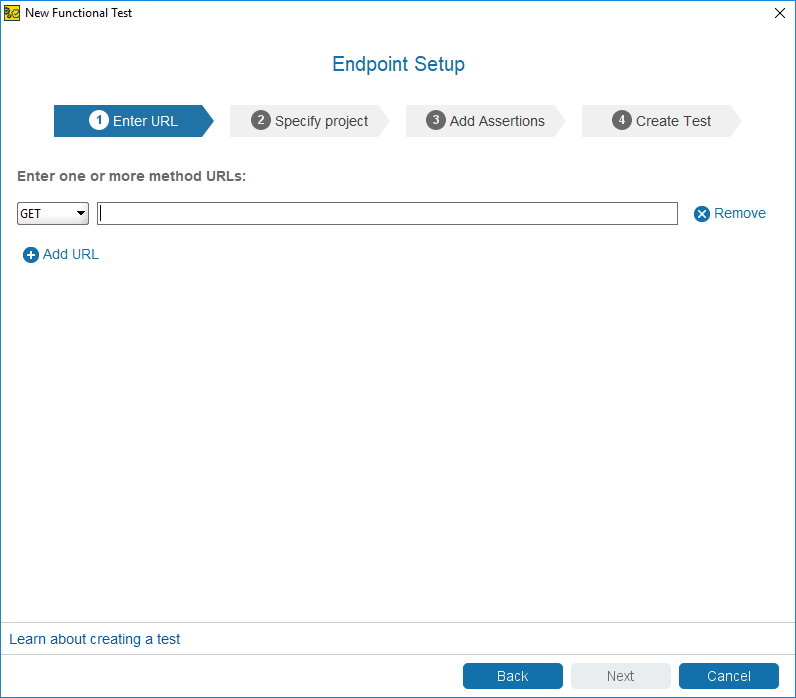Click the app icon in the title bar
Image resolution: width=796 pixels, height=698 pixels.
(x=12, y=13)
